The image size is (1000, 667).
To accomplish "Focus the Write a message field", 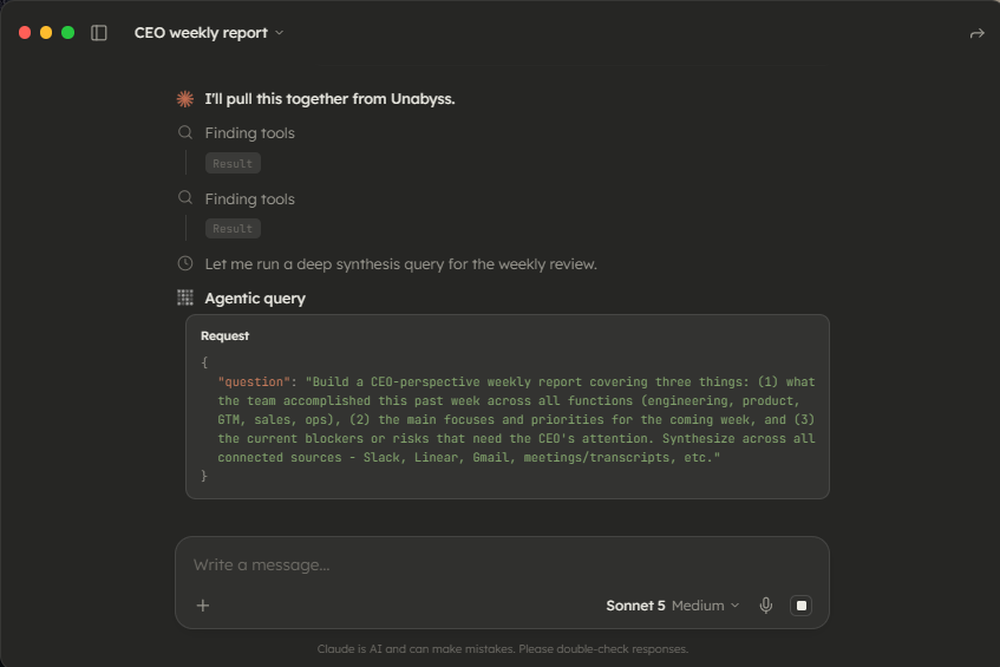I will (x=502, y=565).
